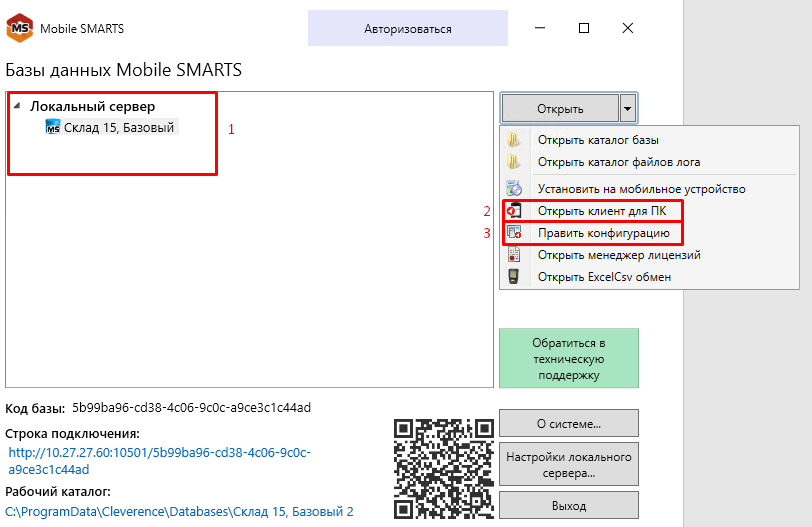Expand the dropdown arrow beside Открыть
This screenshot has height=527, width=812.
(627, 108)
